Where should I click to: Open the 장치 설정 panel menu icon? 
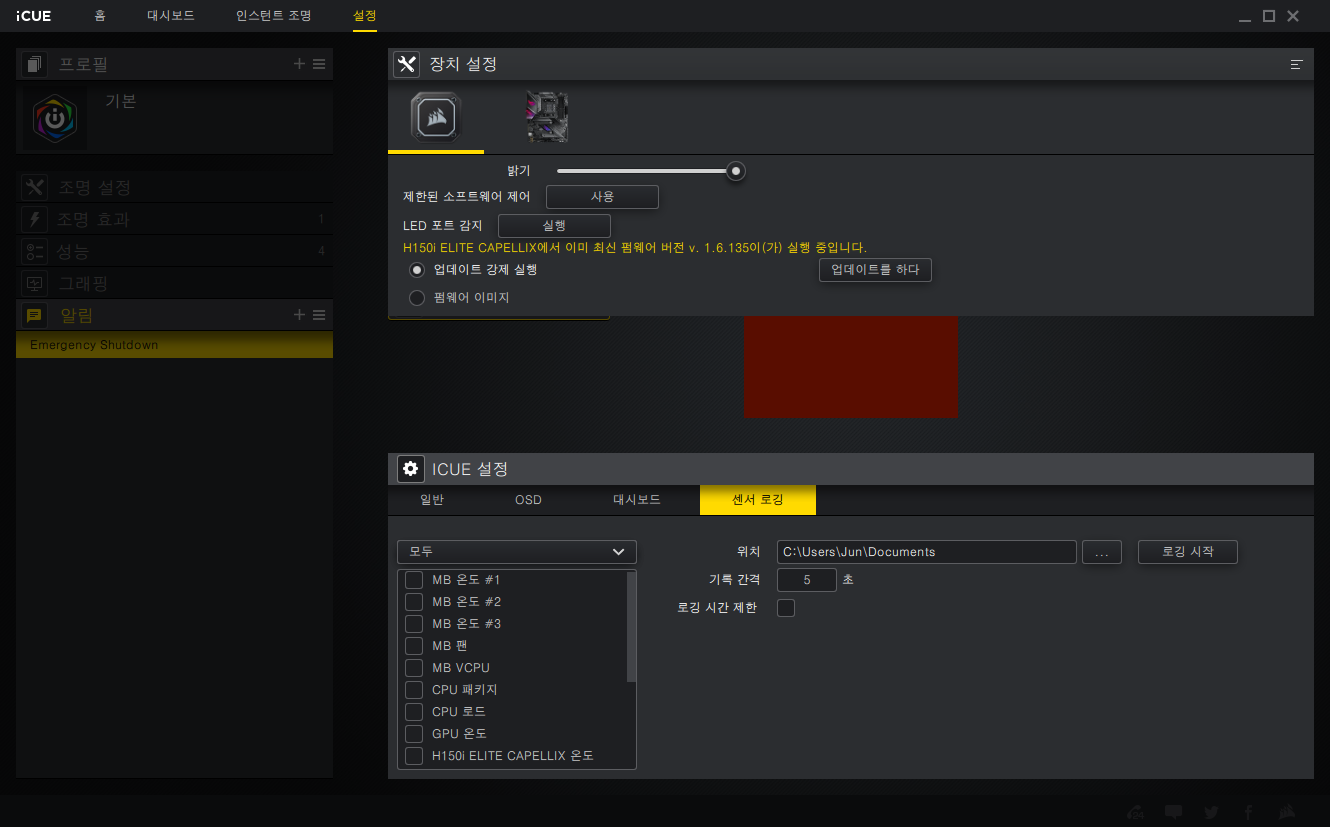pyautogui.click(x=1297, y=64)
